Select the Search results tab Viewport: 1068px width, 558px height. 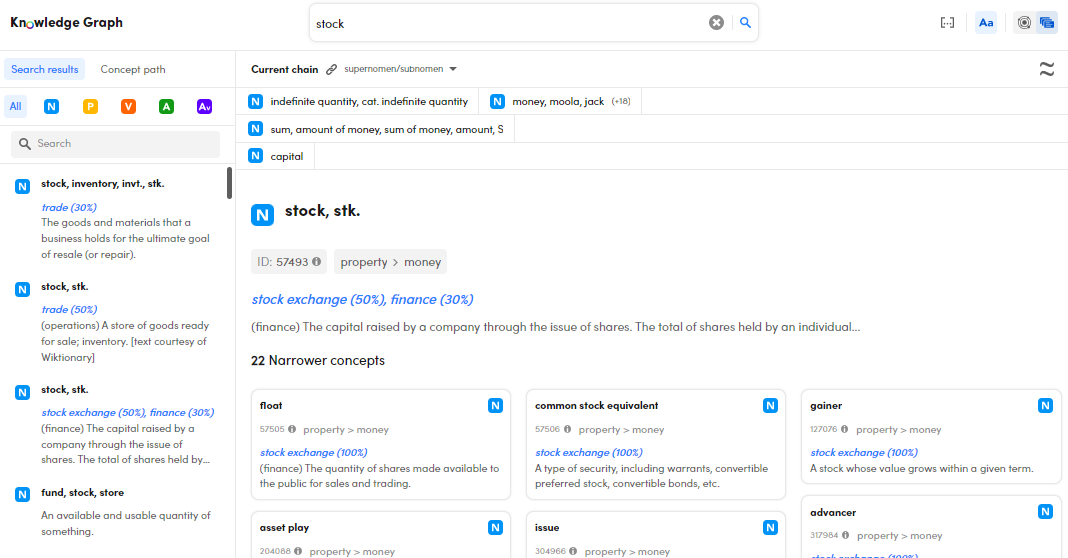tap(44, 70)
